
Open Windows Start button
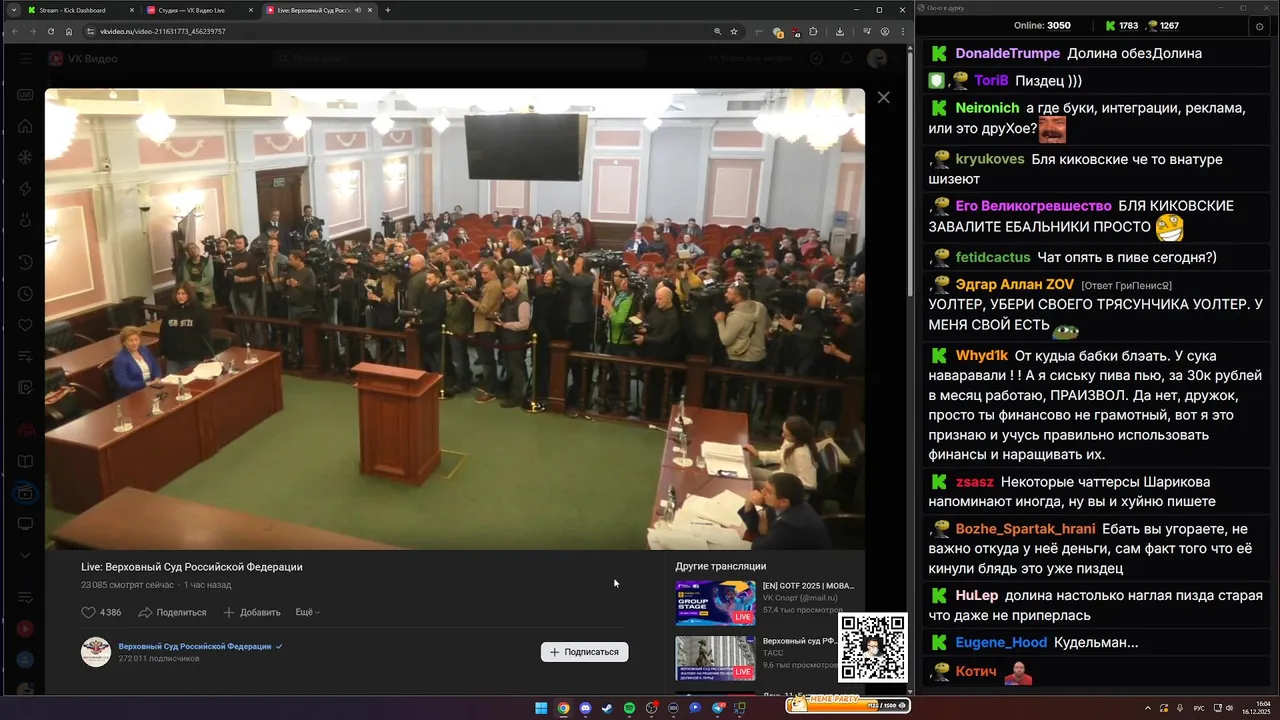(x=541, y=708)
